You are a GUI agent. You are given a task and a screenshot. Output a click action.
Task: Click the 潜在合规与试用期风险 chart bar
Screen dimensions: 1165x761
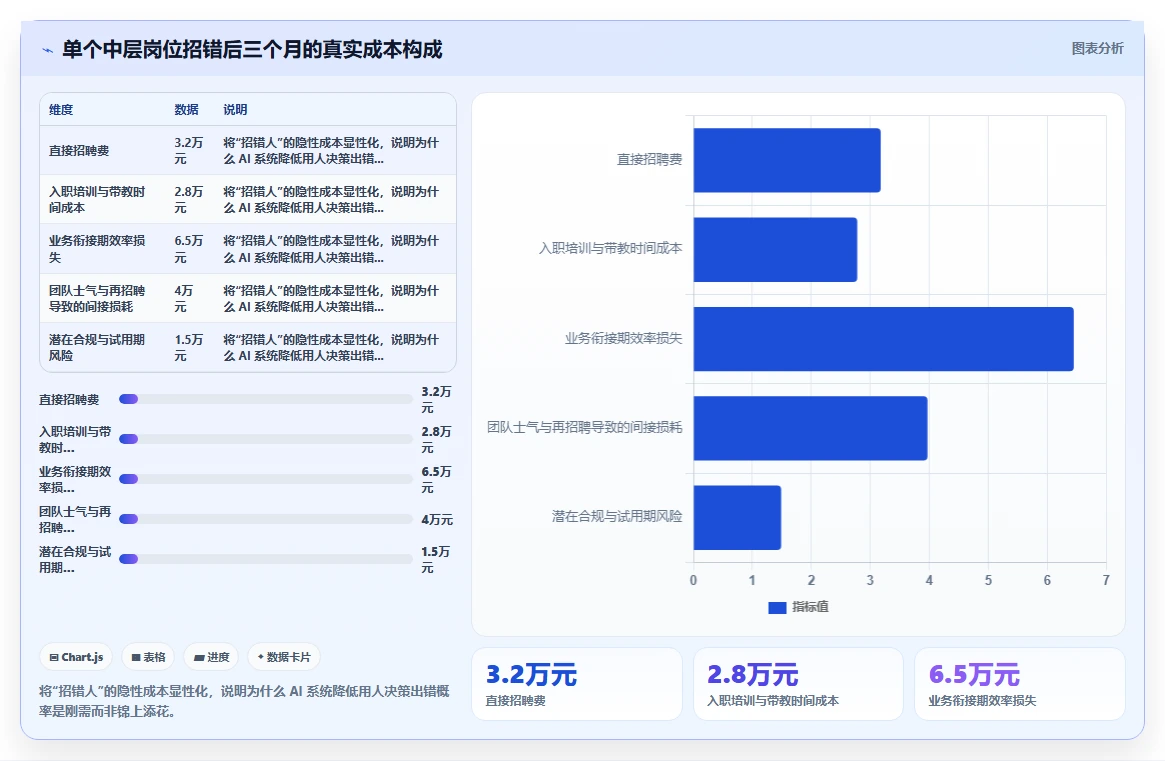tap(737, 517)
